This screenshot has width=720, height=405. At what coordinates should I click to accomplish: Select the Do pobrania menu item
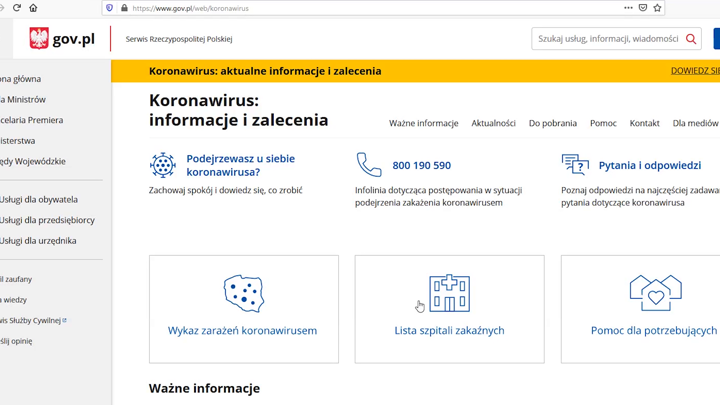point(552,124)
